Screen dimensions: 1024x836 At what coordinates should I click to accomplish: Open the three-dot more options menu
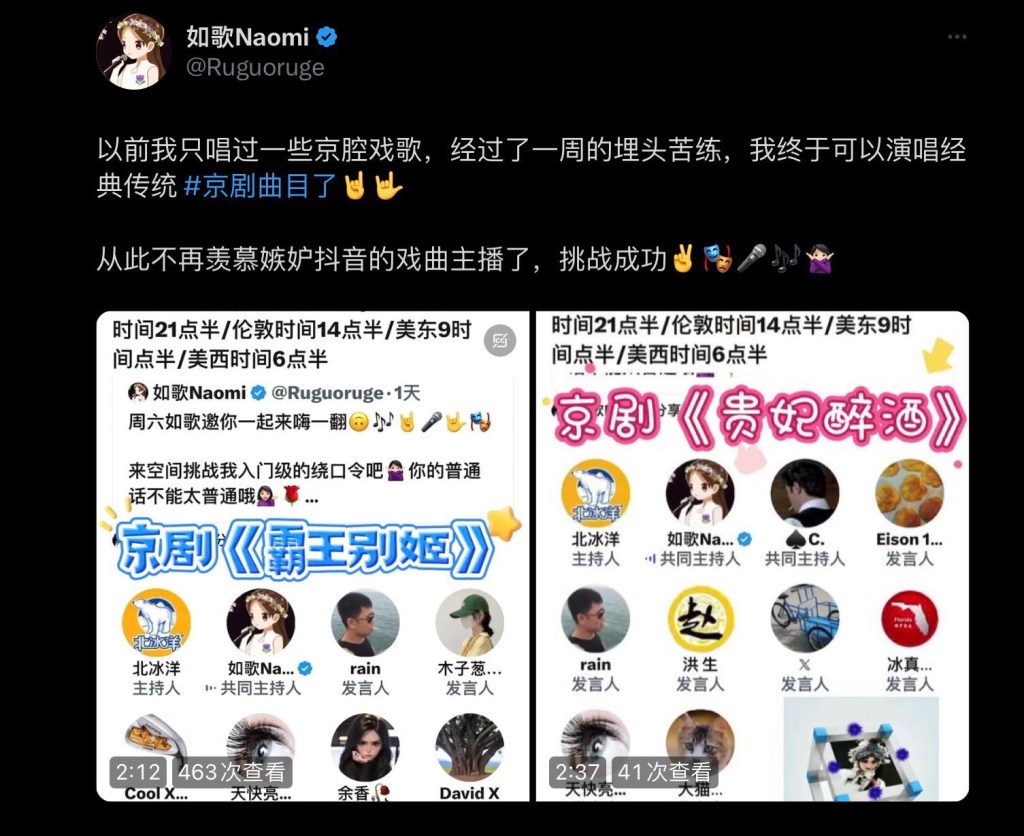pos(957,37)
